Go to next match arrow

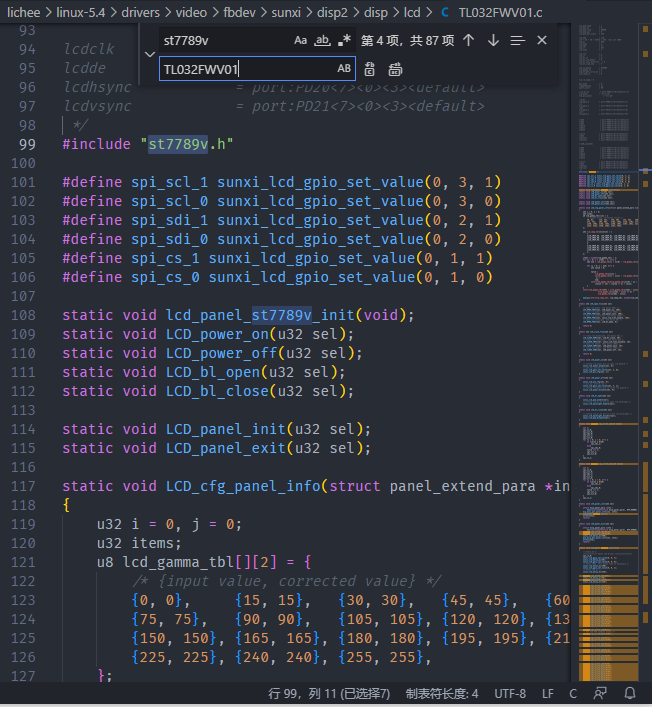click(493, 40)
